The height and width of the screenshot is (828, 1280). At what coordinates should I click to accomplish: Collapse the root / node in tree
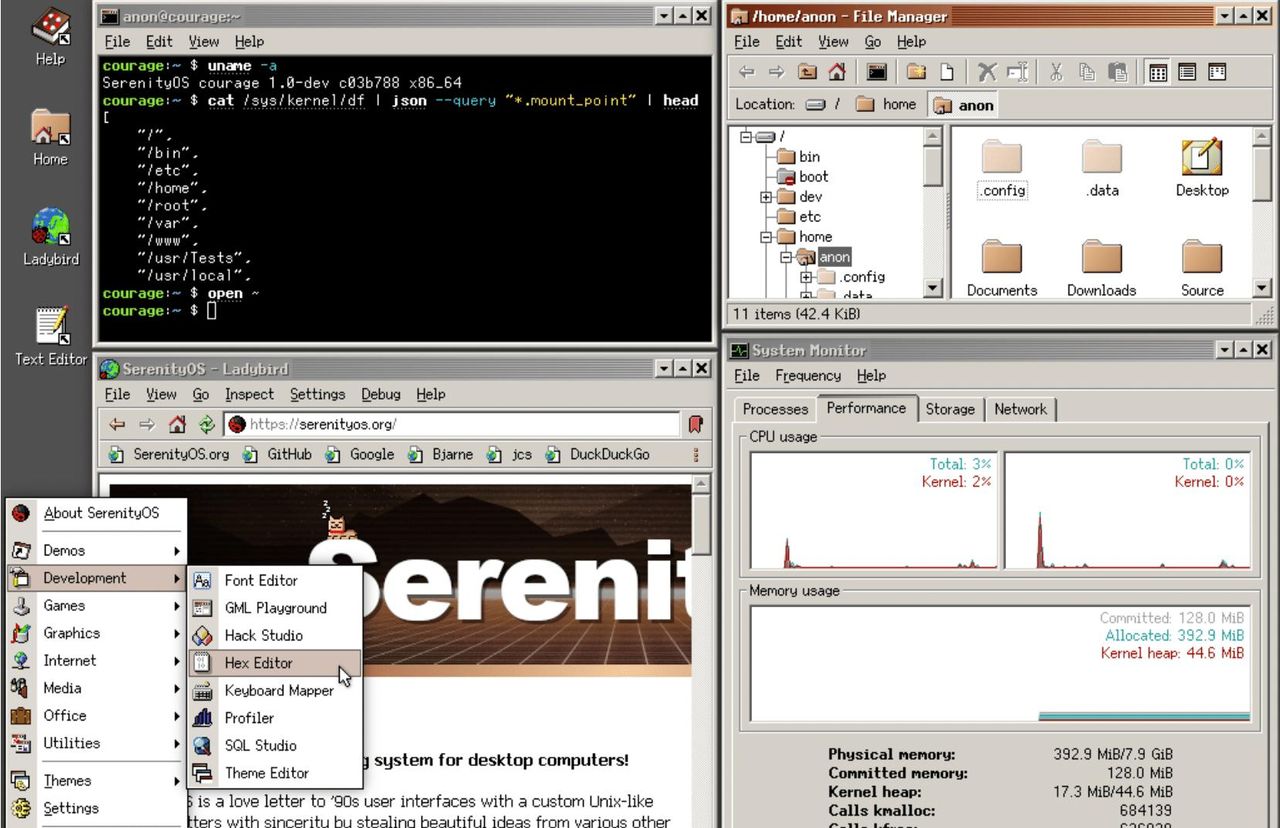(746, 137)
